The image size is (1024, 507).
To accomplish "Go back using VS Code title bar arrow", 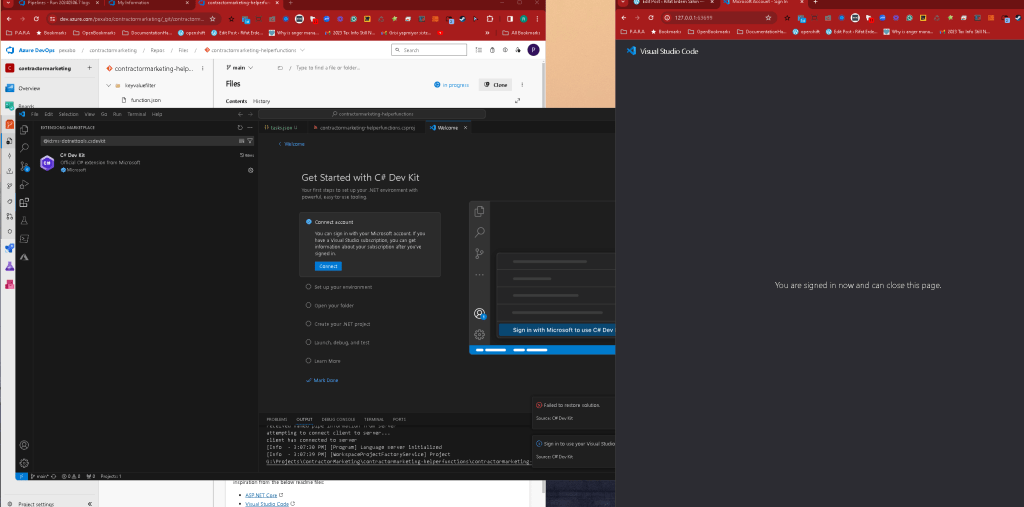I will pyautogui.click(x=240, y=114).
